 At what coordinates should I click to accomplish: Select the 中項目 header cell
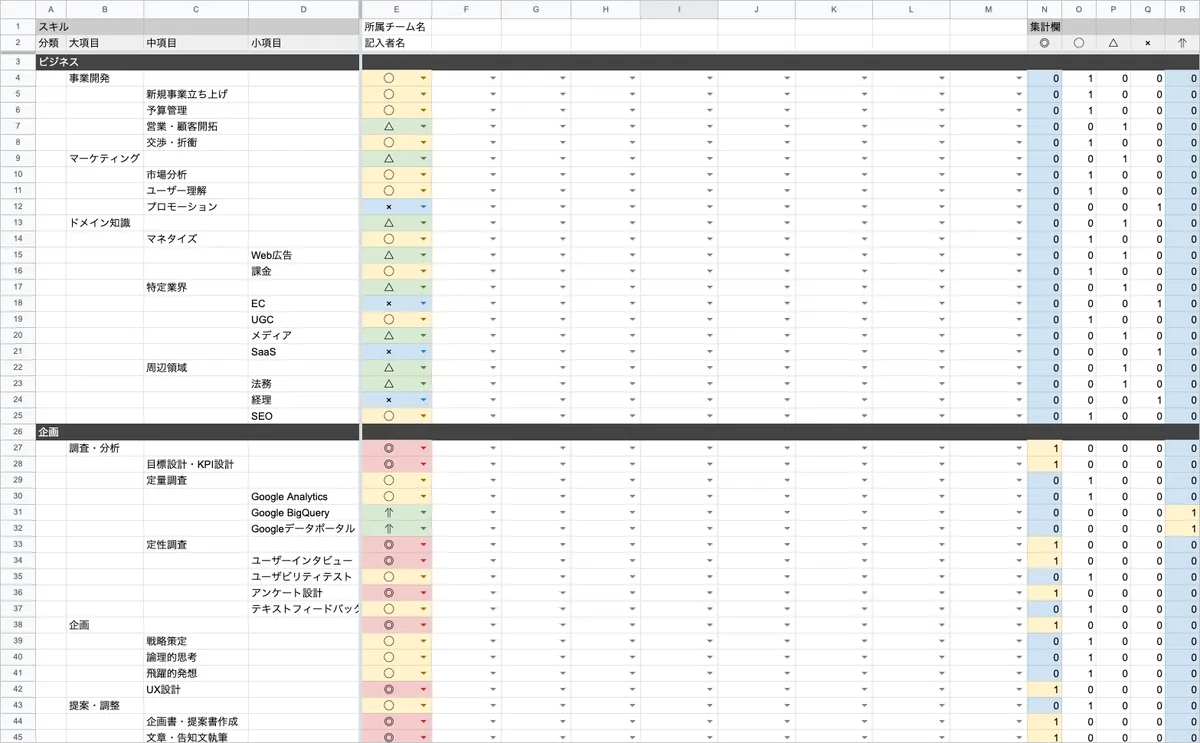coord(196,43)
